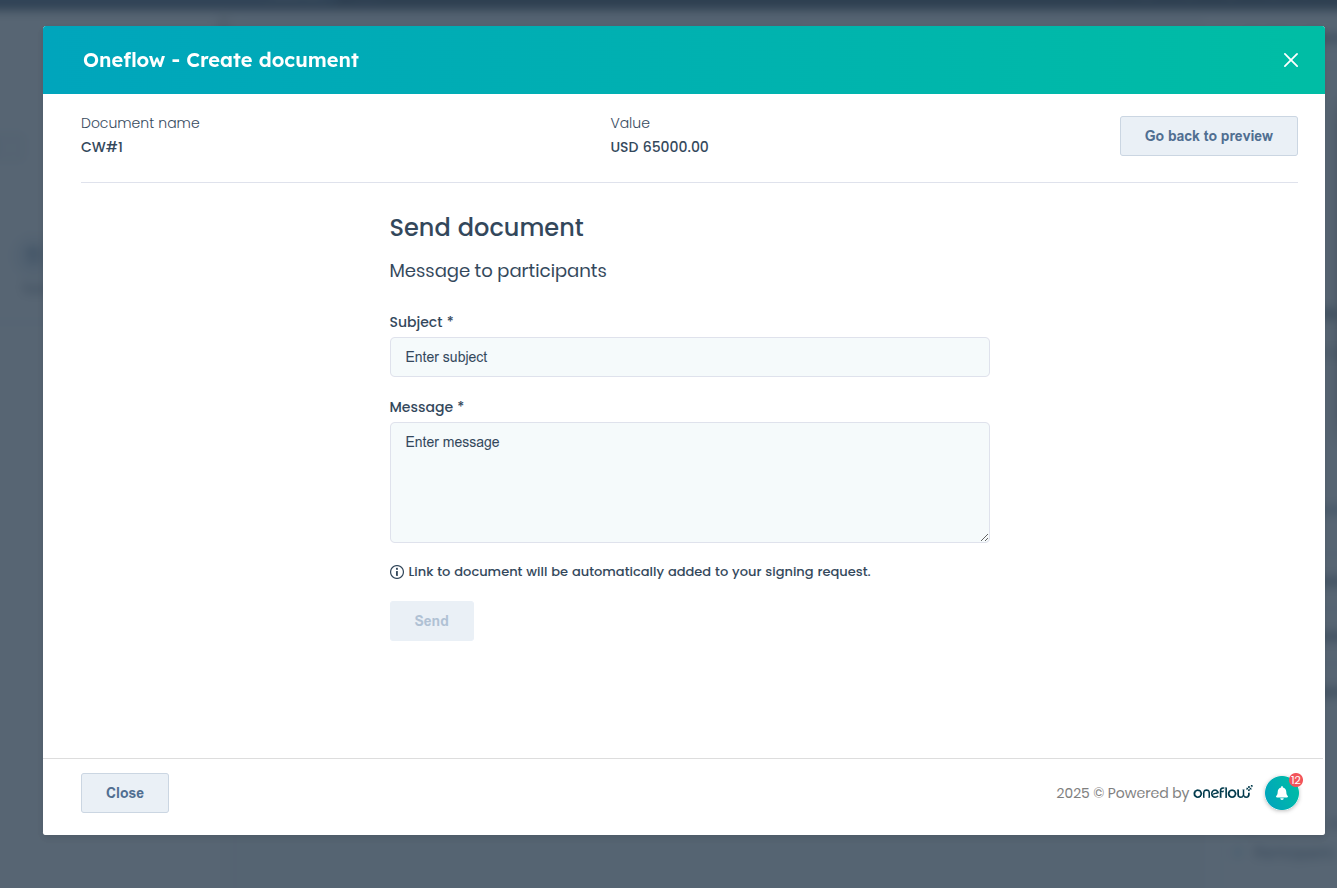Select the document name CW#1
This screenshot has width=1337, height=888.
102,147
